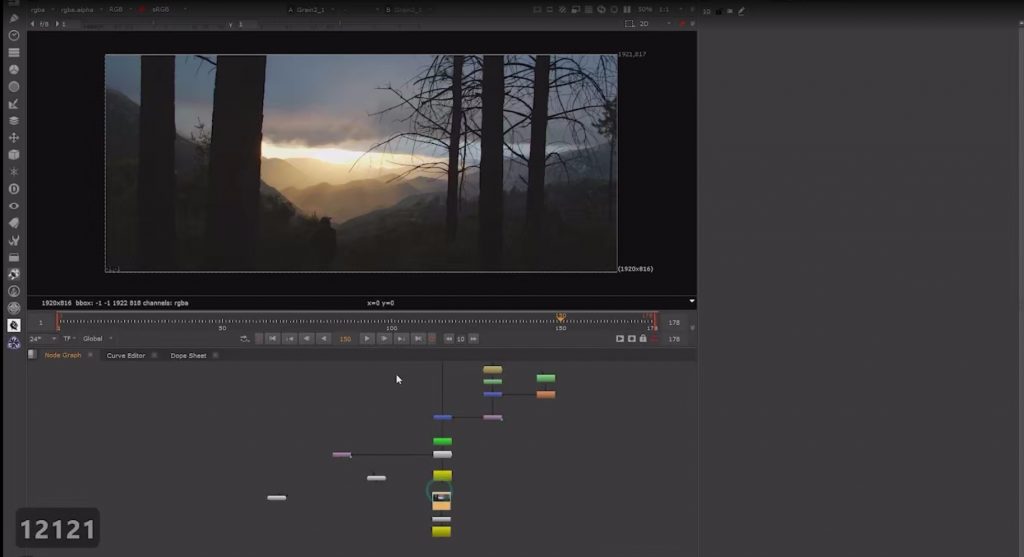Jump to the last frame
The width and height of the screenshot is (1024, 557).
coord(418,338)
